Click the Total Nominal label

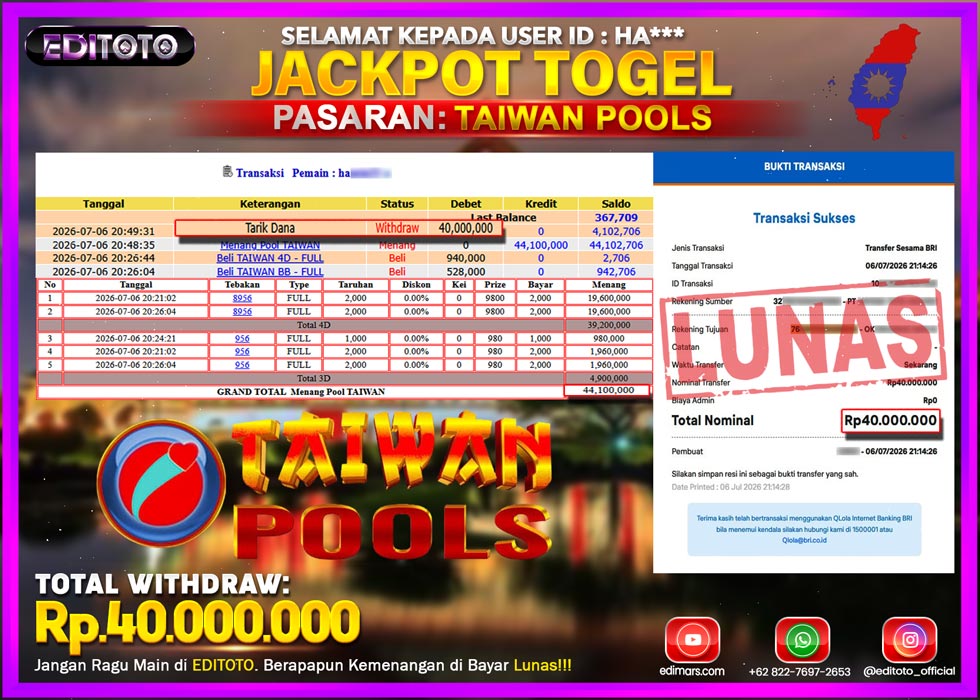pyautogui.click(x=712, y=421)
